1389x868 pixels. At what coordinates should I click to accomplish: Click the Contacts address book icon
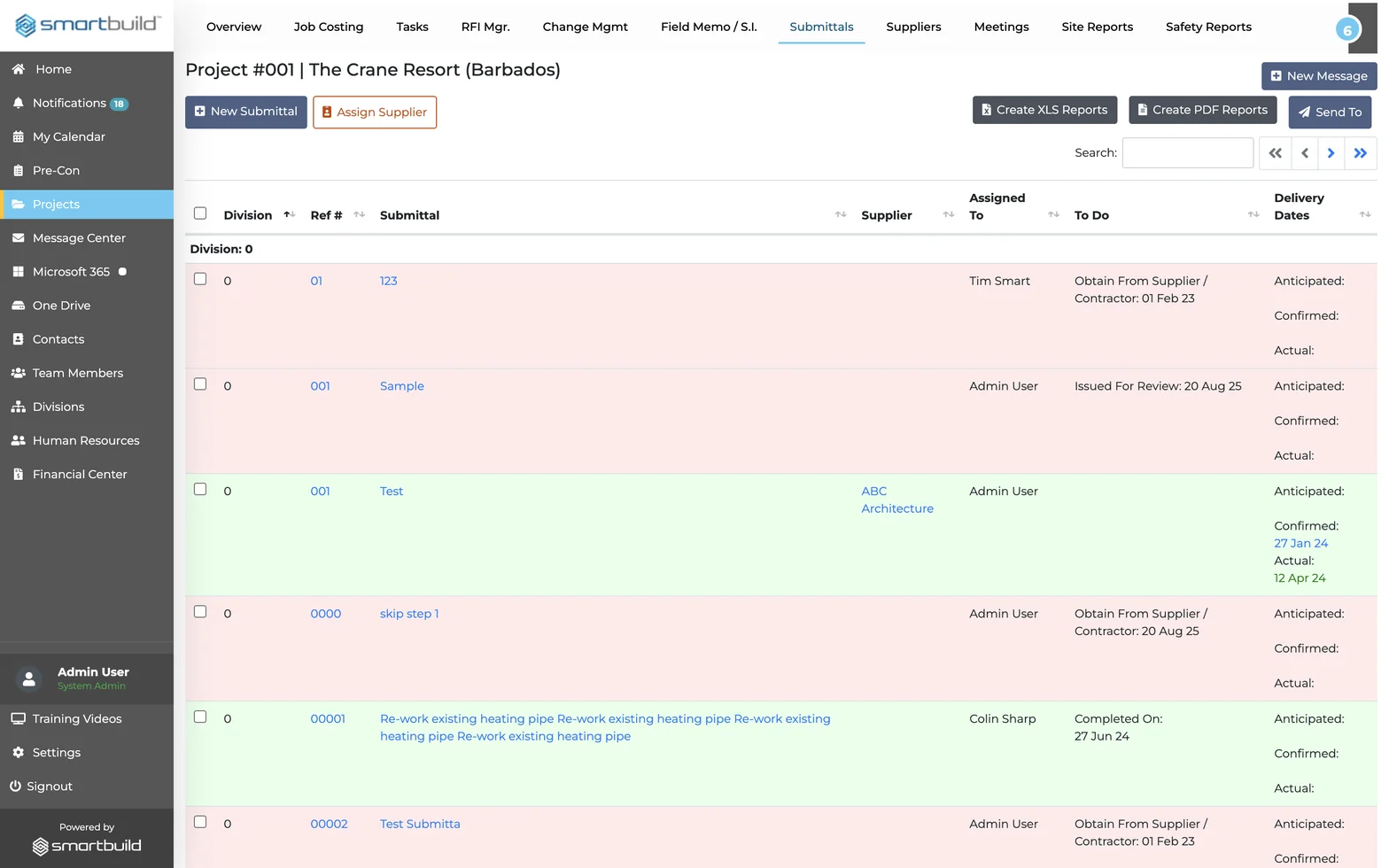pyautogui.click(x=18, y=339)
